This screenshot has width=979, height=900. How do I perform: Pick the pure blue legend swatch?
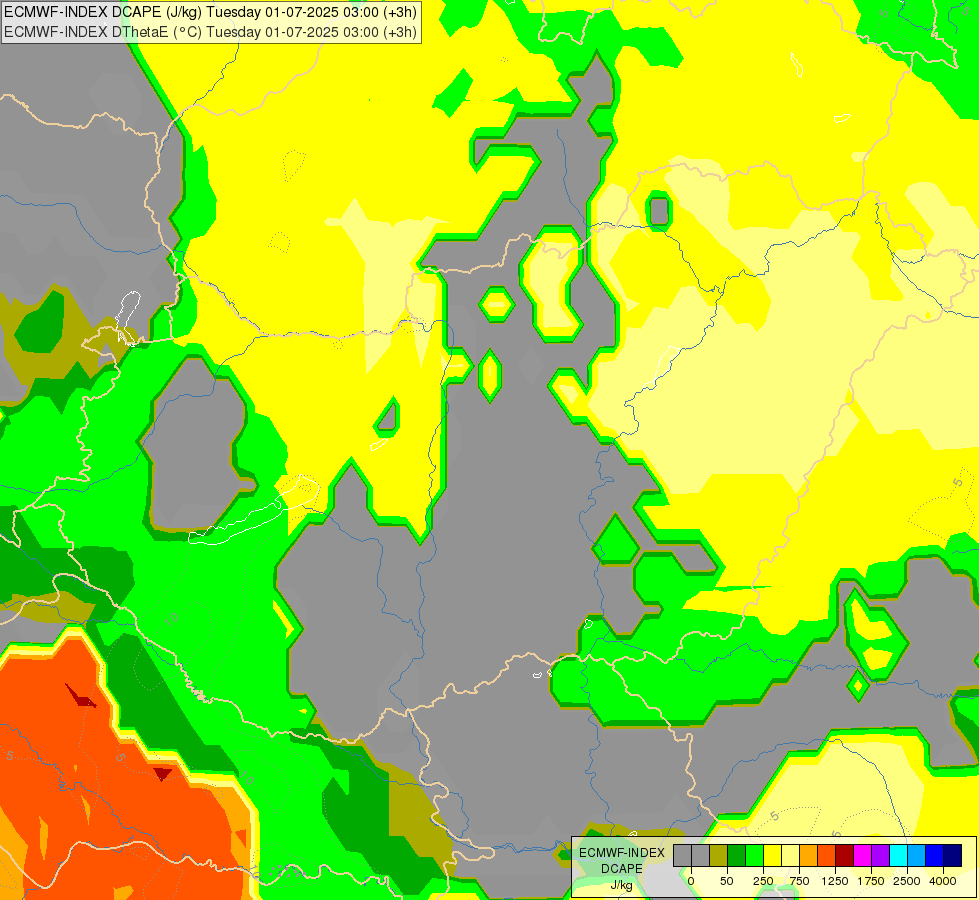pos(935,856)
